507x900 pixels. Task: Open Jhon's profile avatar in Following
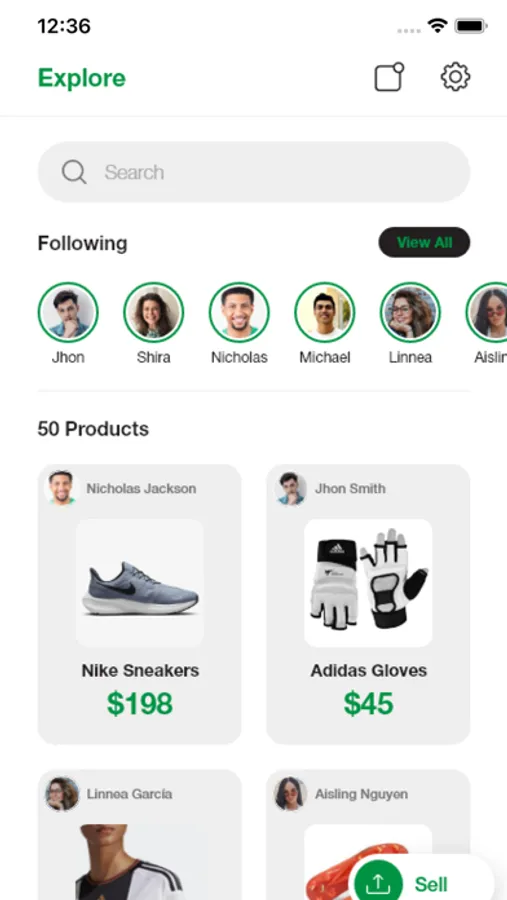tap(68, 312)
